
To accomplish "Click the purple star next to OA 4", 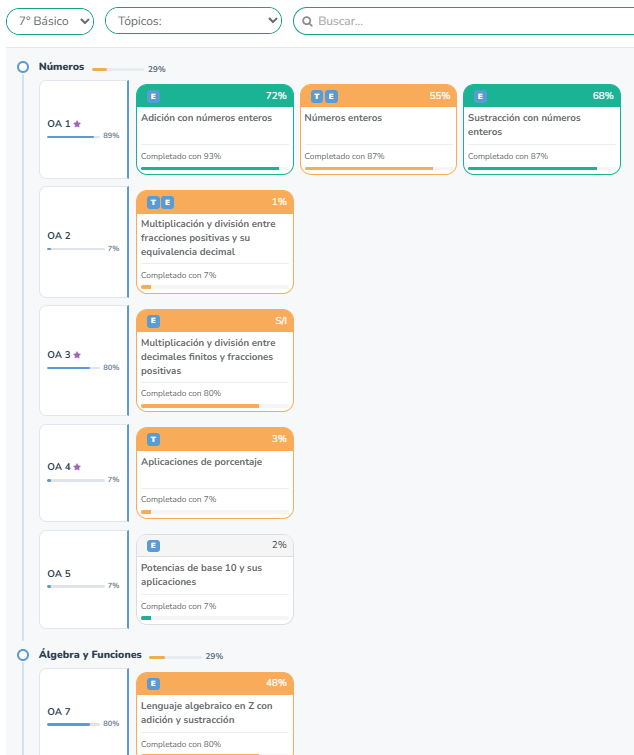I will click(77, 467).
